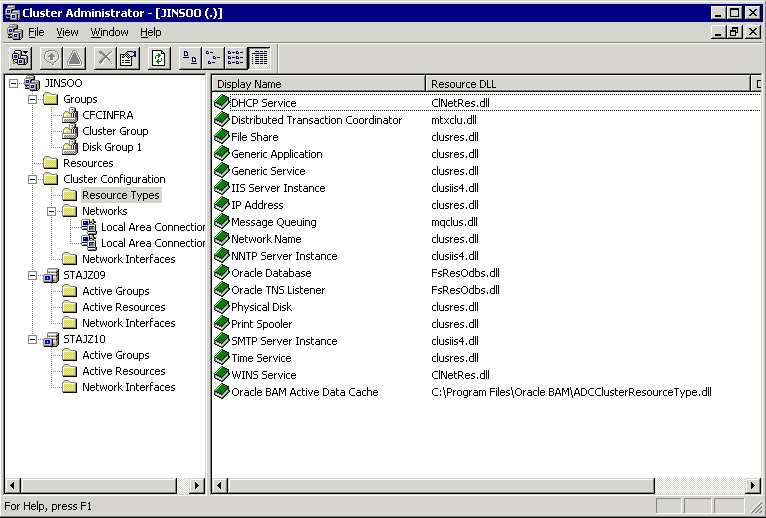
Task: Click the Bring Online toolbar icon
Action: [x=51, y=58]
